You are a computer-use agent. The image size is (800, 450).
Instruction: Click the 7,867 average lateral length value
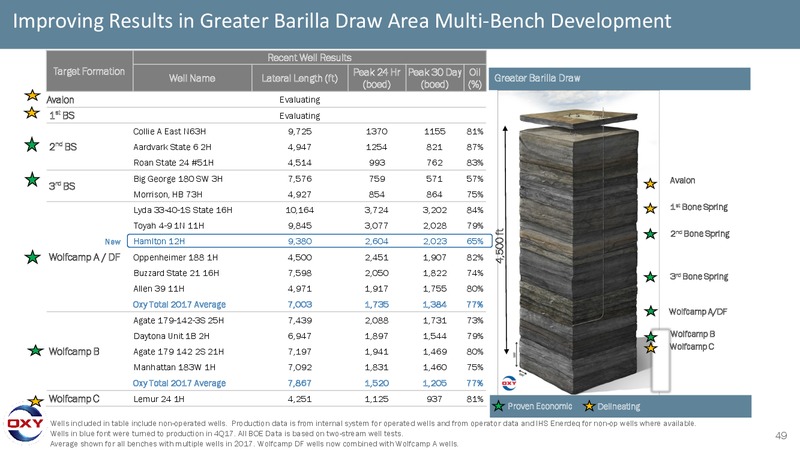coord(300,383)
